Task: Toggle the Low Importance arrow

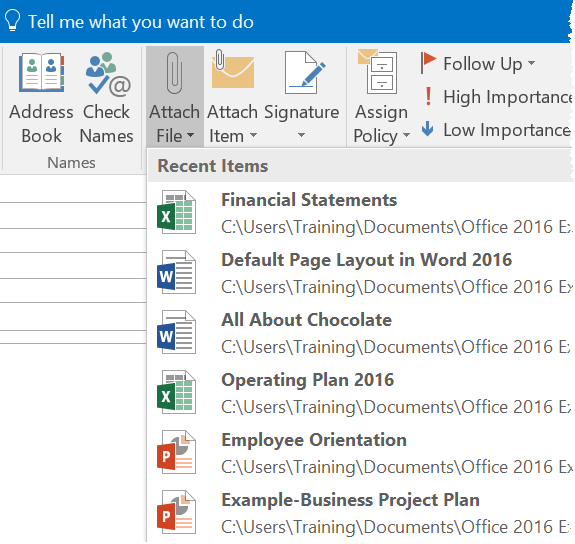Action: 428,129
